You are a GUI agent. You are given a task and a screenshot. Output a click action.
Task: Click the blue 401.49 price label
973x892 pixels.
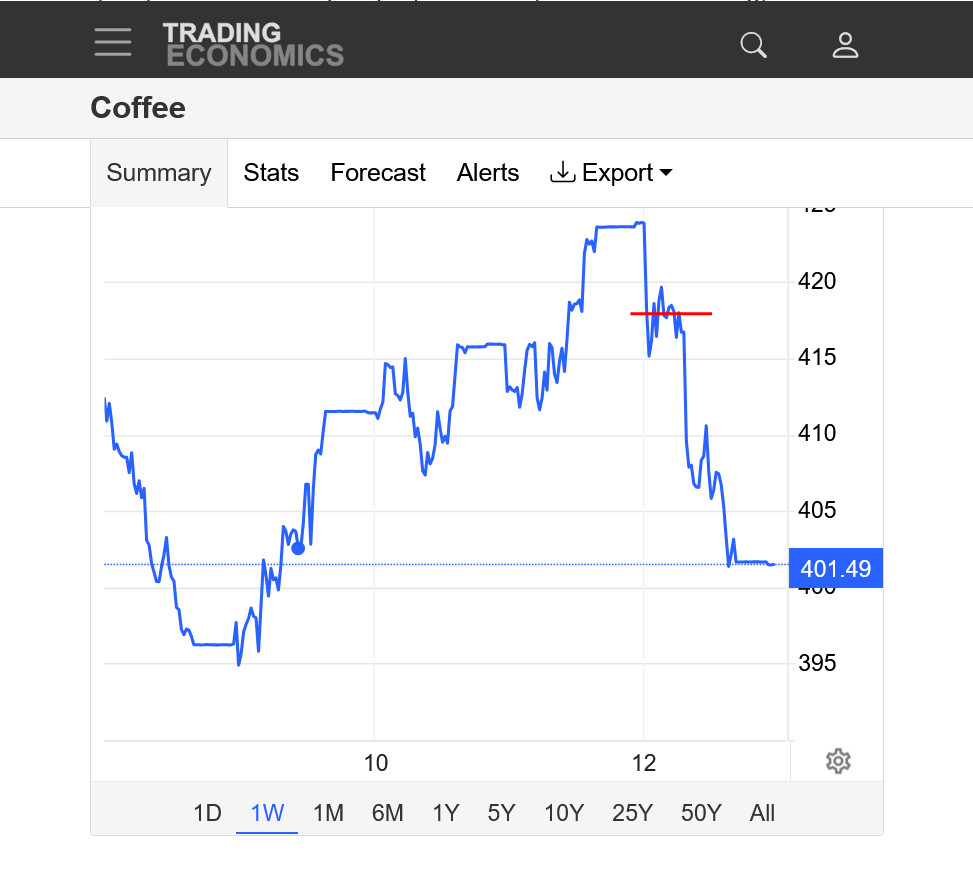835,570
